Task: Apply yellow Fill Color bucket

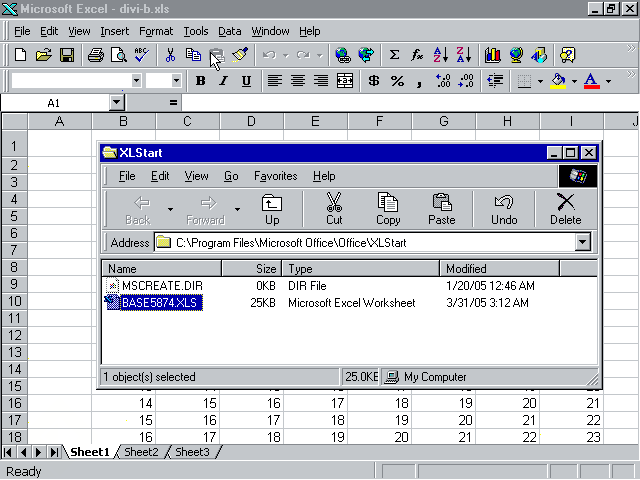Action: (558, 81)
